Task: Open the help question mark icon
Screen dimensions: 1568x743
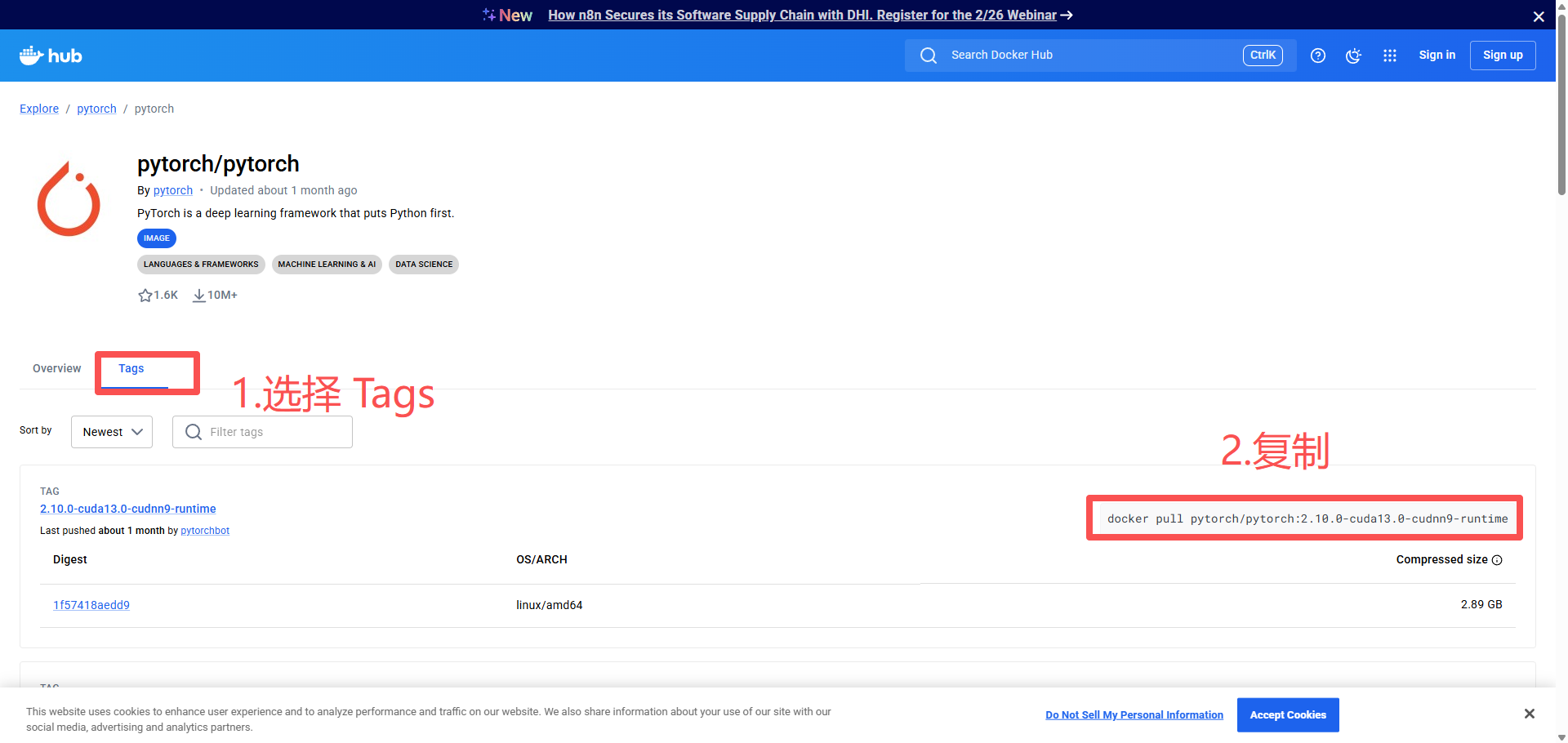Action: click(1318, 56)
